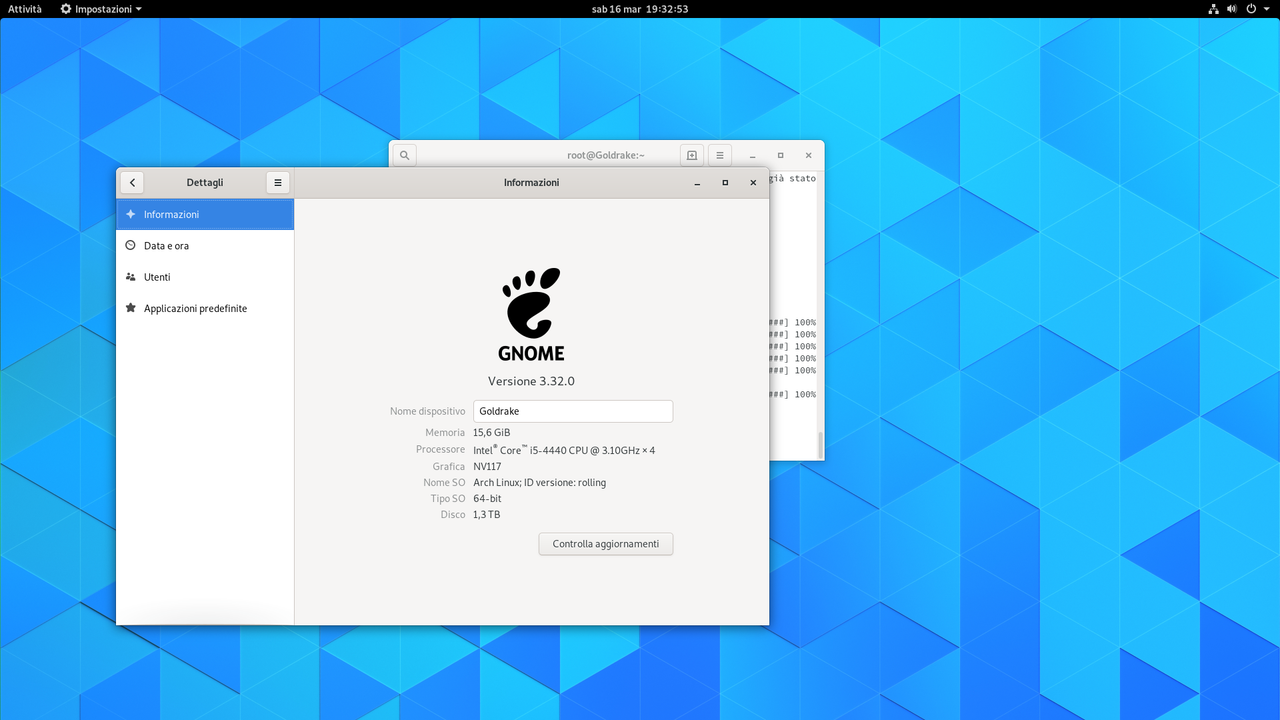Click the star icon beside Applicazioni predefinite
Viewport: 1280px width, 720px height.
(131, 308)
